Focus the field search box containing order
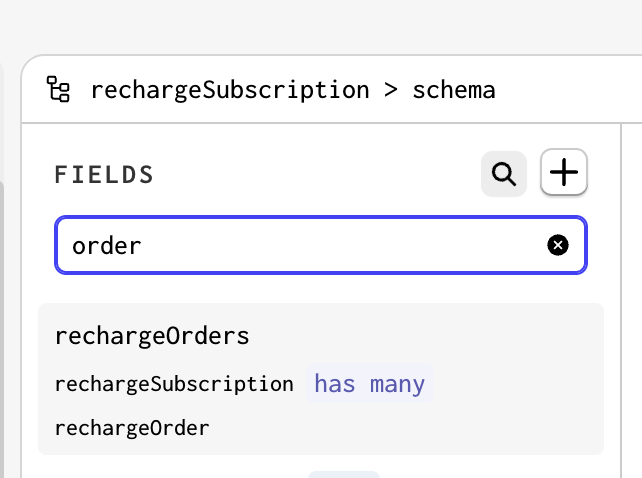The image size is (642, 478). coord(321,245)
